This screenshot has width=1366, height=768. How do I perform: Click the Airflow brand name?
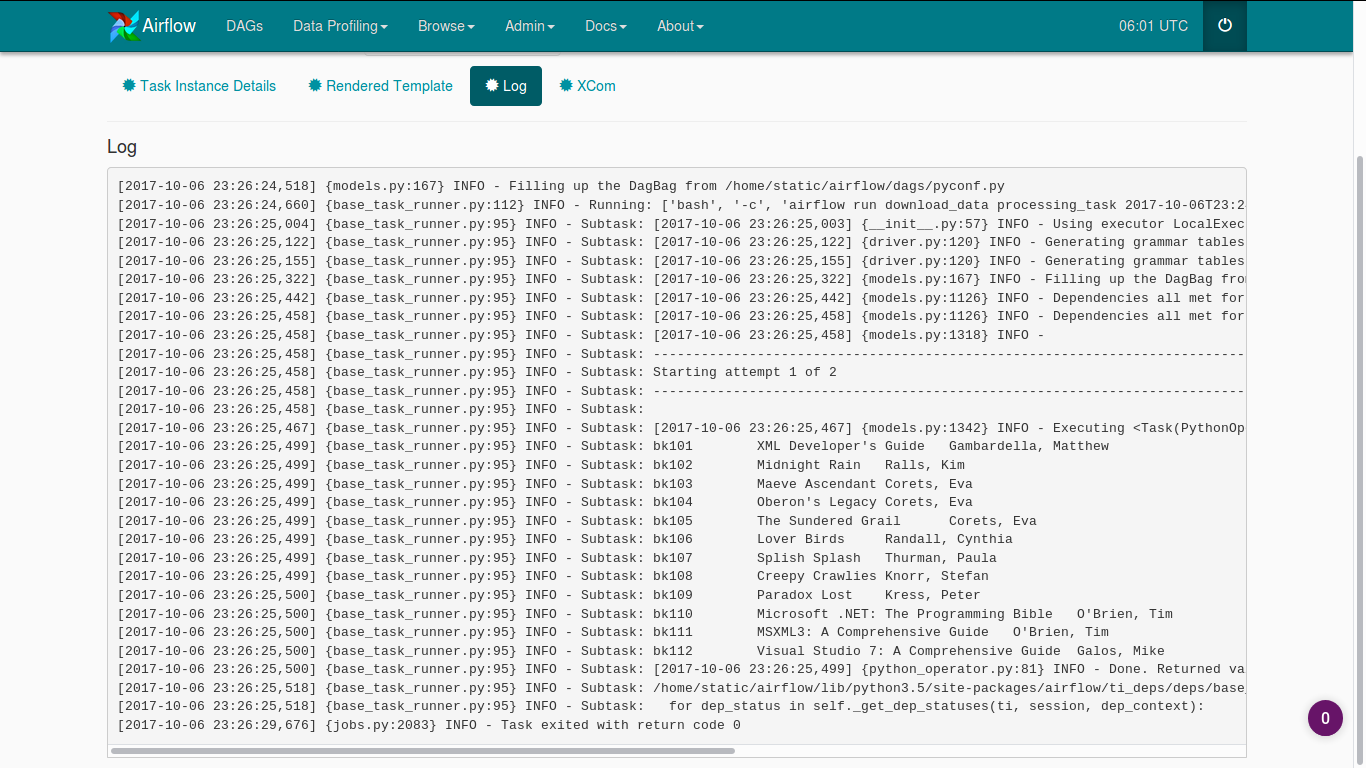169,26
